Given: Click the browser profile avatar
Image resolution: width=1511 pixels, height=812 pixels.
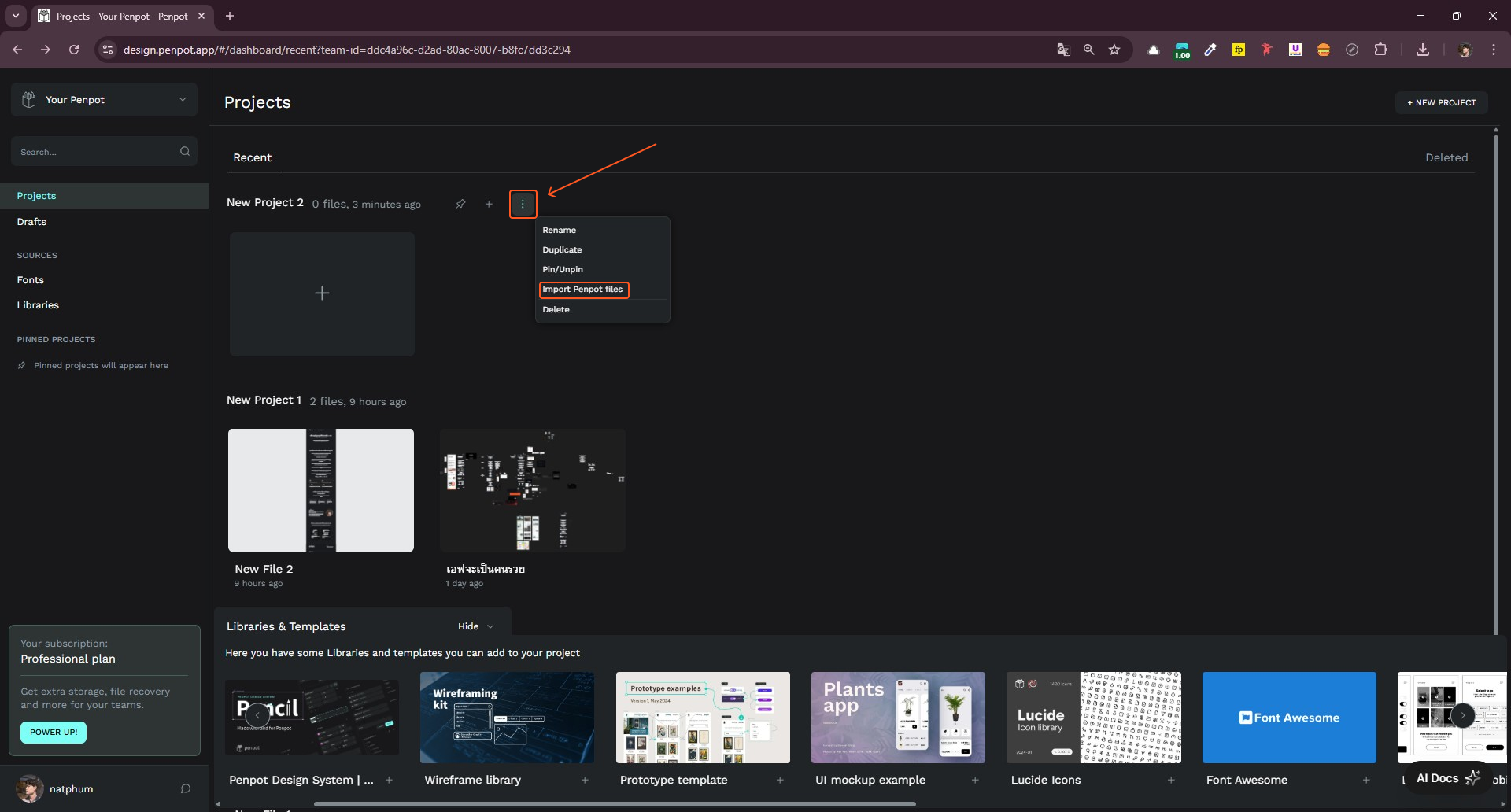Looking at the screenshot, I should pyautogui.click(x=1465, y=50).
